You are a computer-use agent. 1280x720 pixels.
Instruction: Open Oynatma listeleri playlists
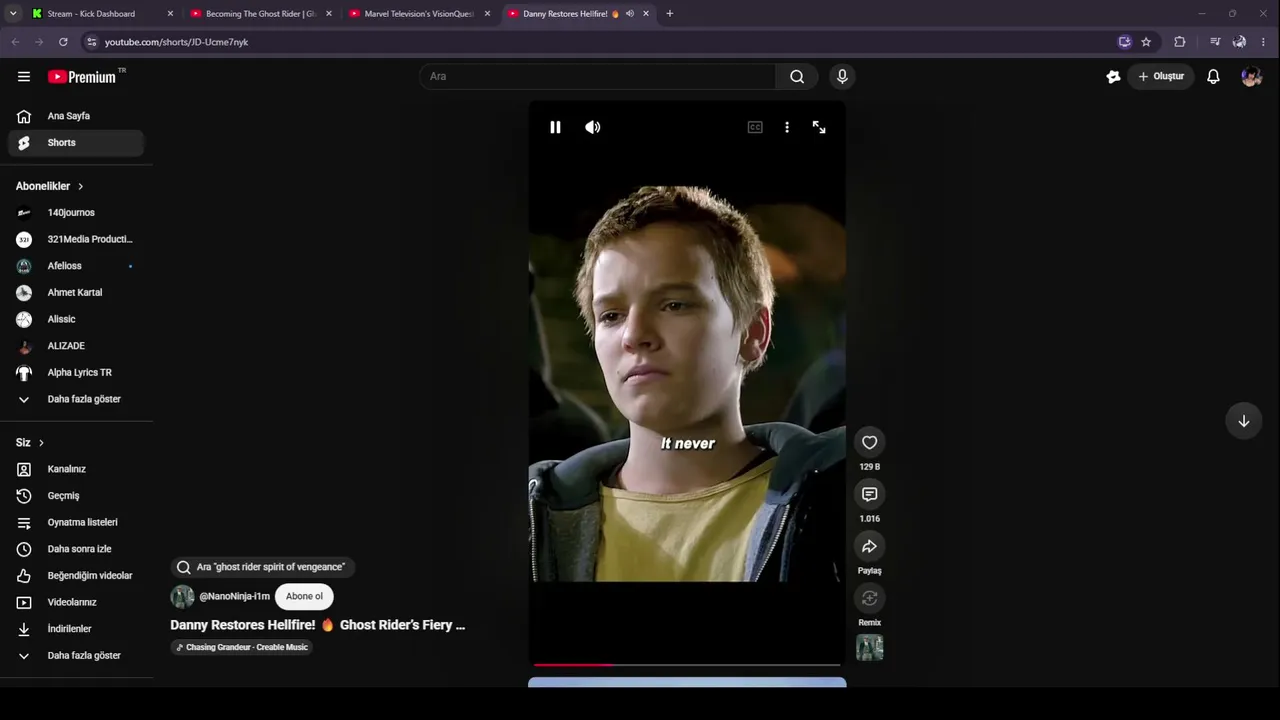[x=76, y=522]
